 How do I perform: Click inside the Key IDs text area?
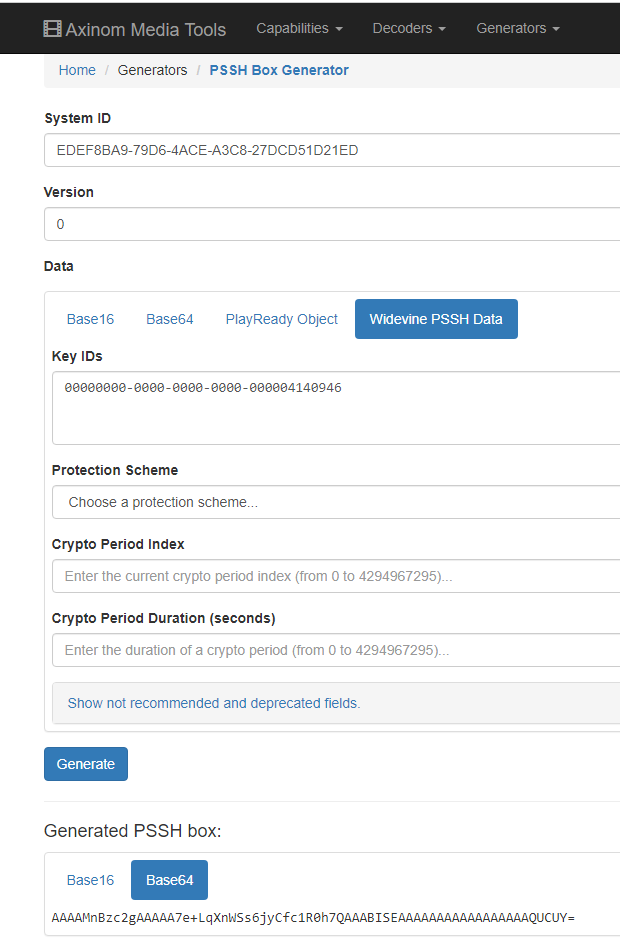335,408
